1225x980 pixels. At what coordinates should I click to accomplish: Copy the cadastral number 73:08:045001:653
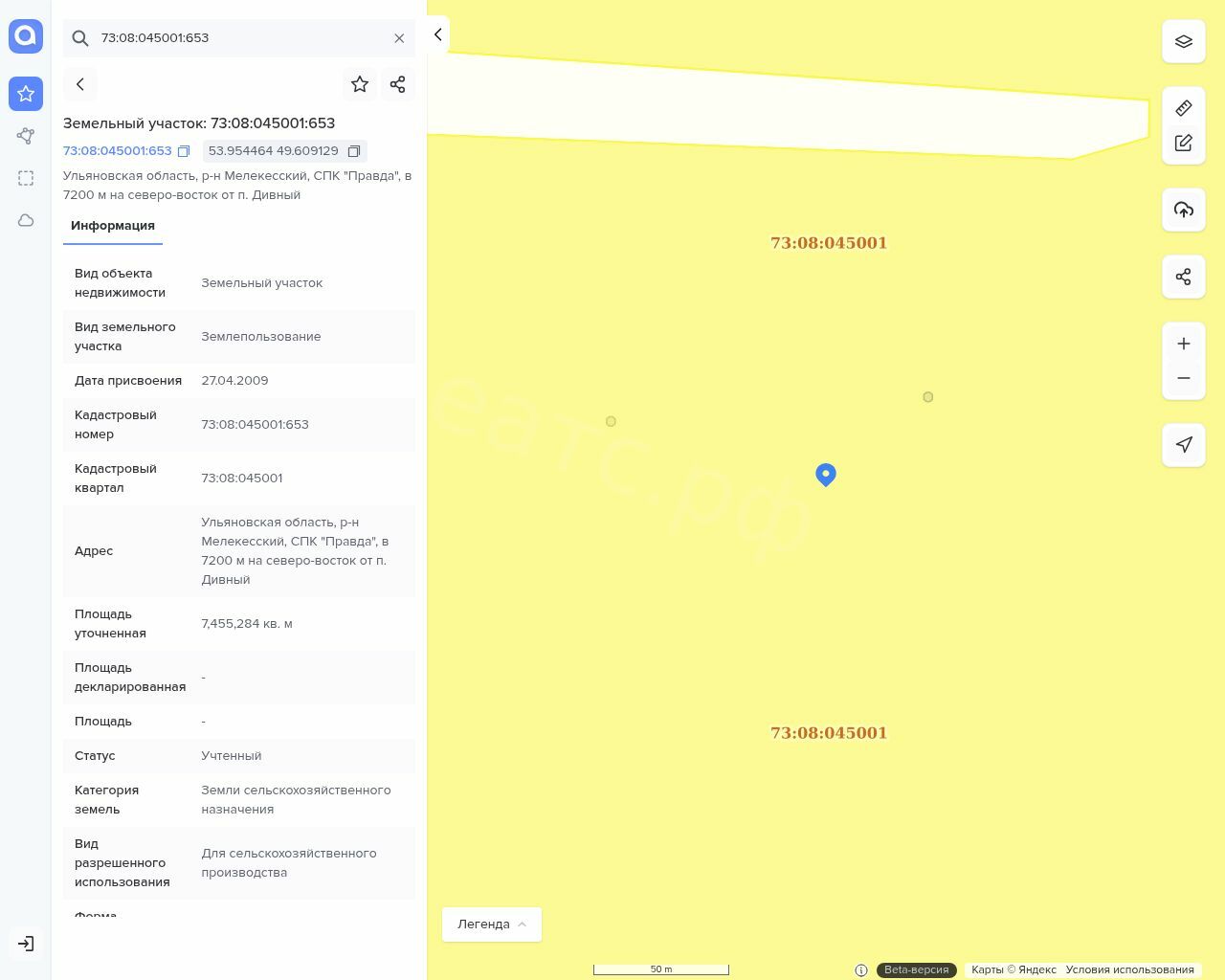[184, 151]
